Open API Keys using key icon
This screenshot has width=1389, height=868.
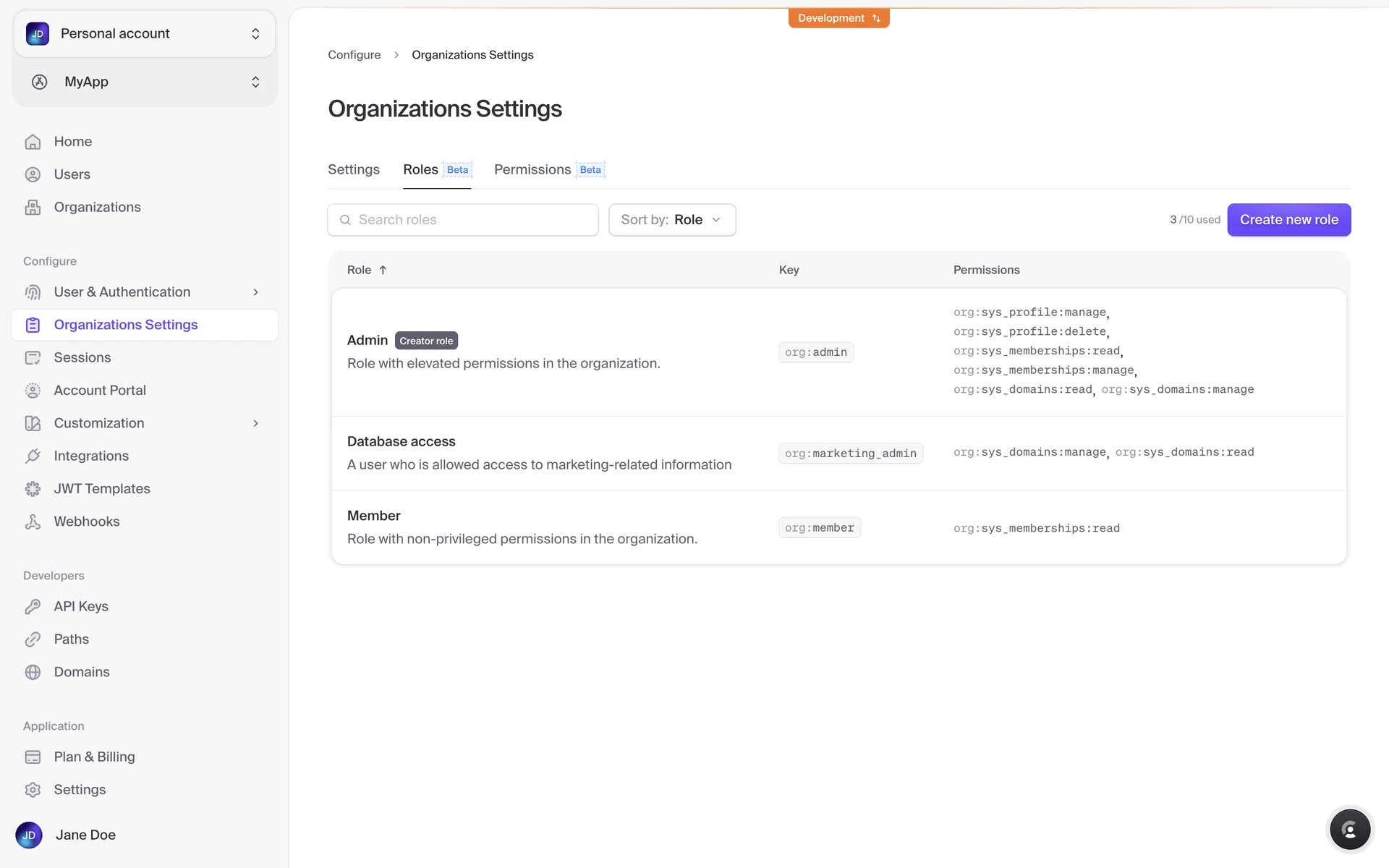(33, 607)
